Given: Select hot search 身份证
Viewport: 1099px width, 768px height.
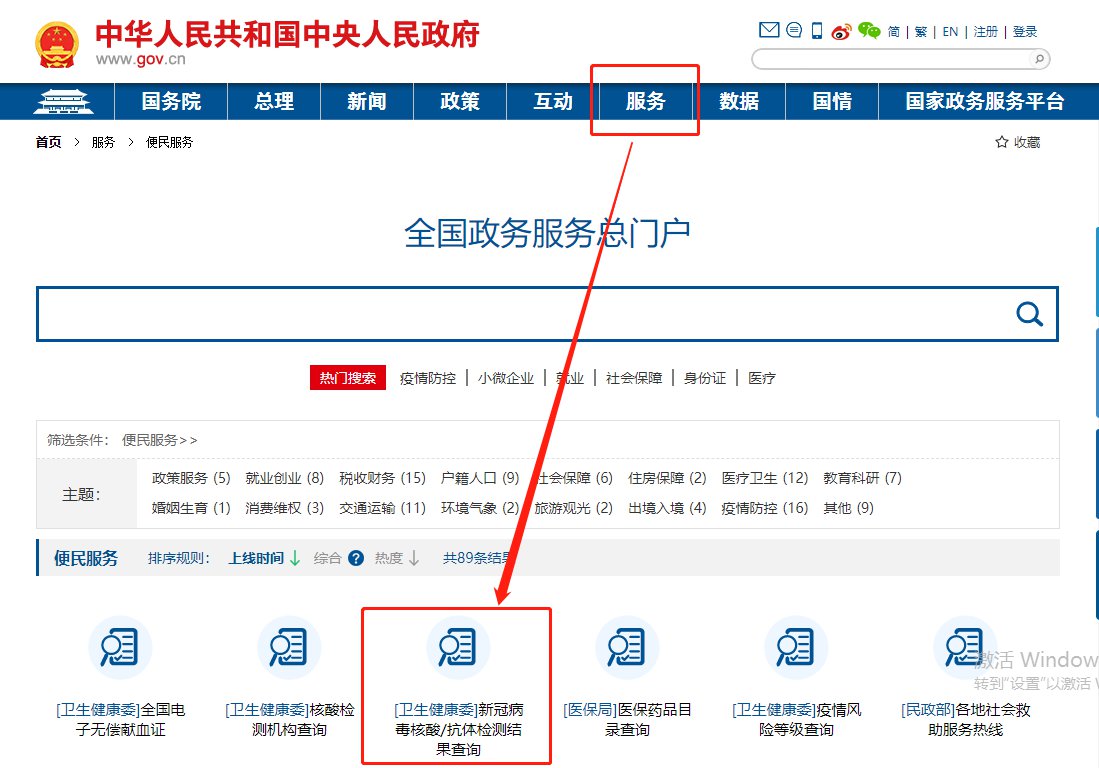Looking at the screenshot, I should coord(705,378).
